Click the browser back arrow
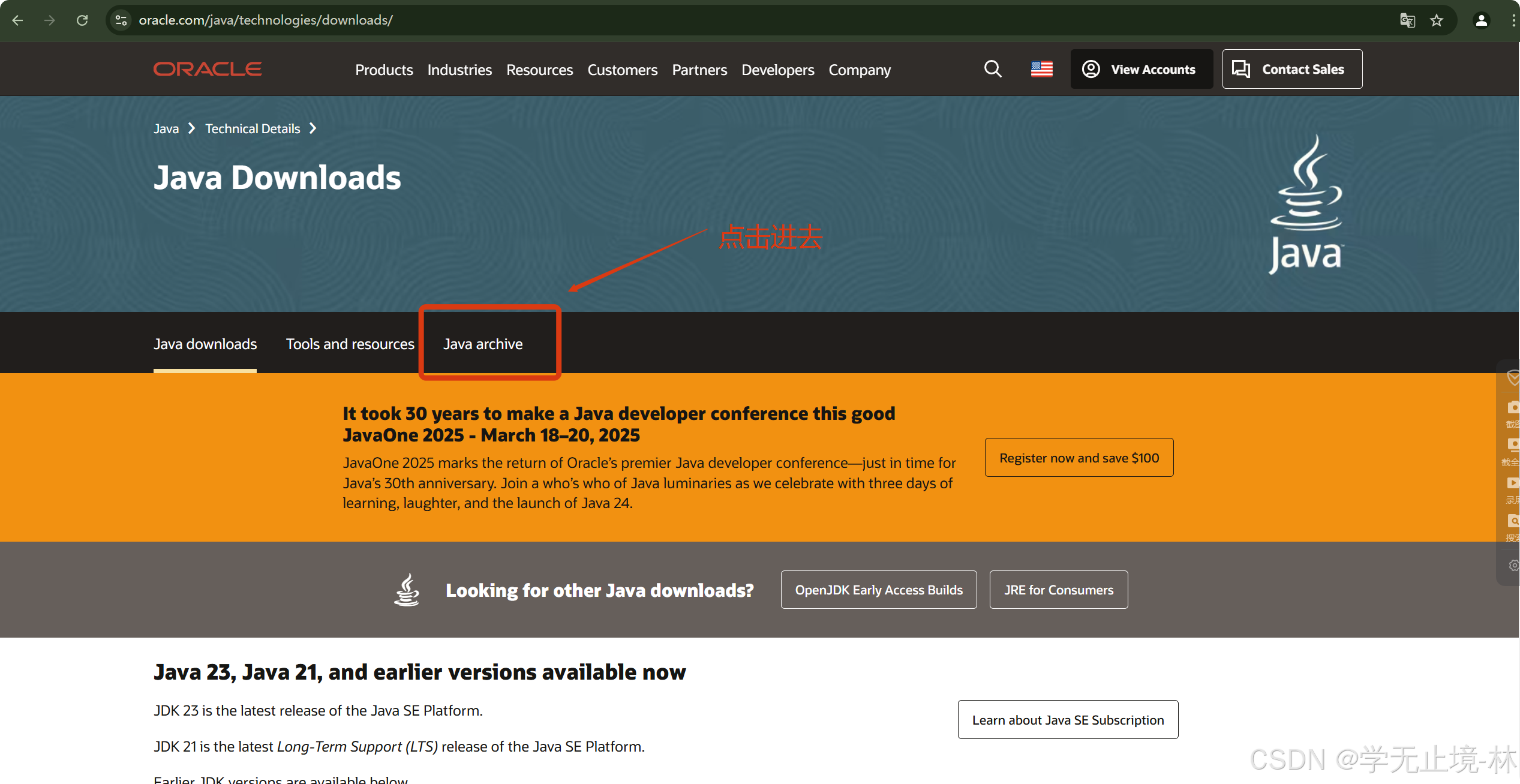 [17, 20]
